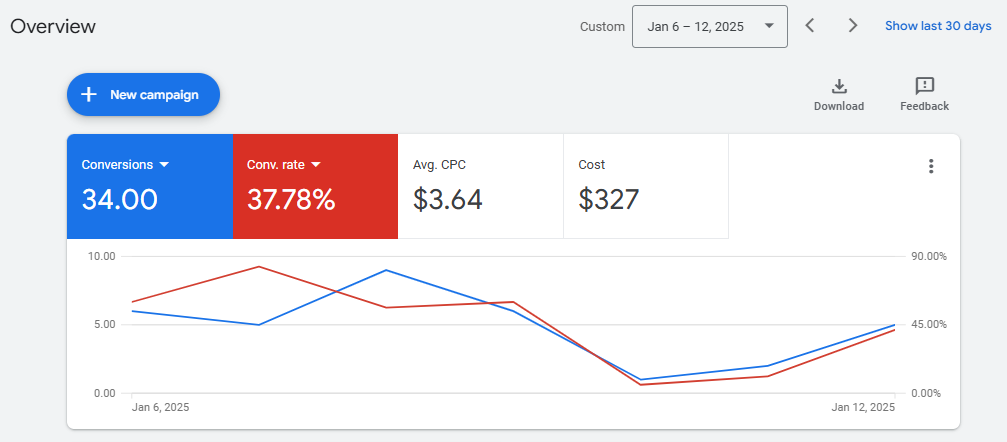Image resolution: width=1007 pixels, height=442 pixels.
Task: Click the 34.00 value in the blue tile
Action: click(119, 200)
